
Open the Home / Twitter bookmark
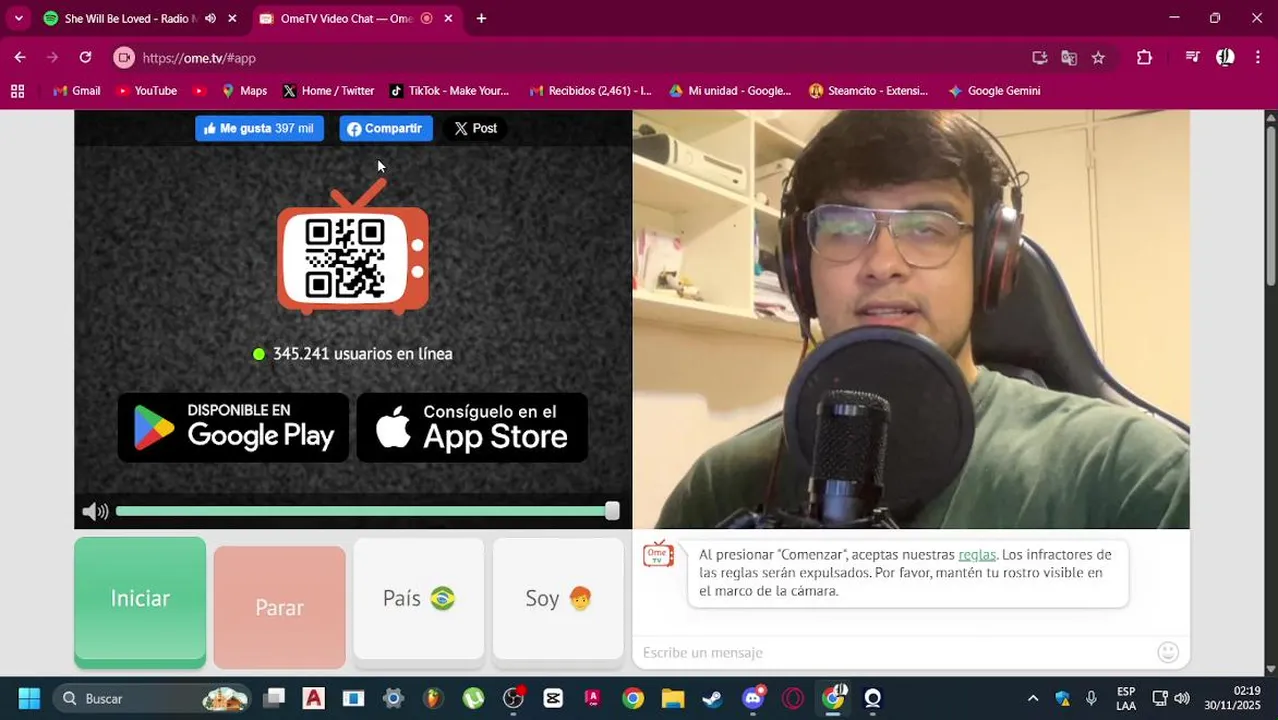click(x=328, y=91)
